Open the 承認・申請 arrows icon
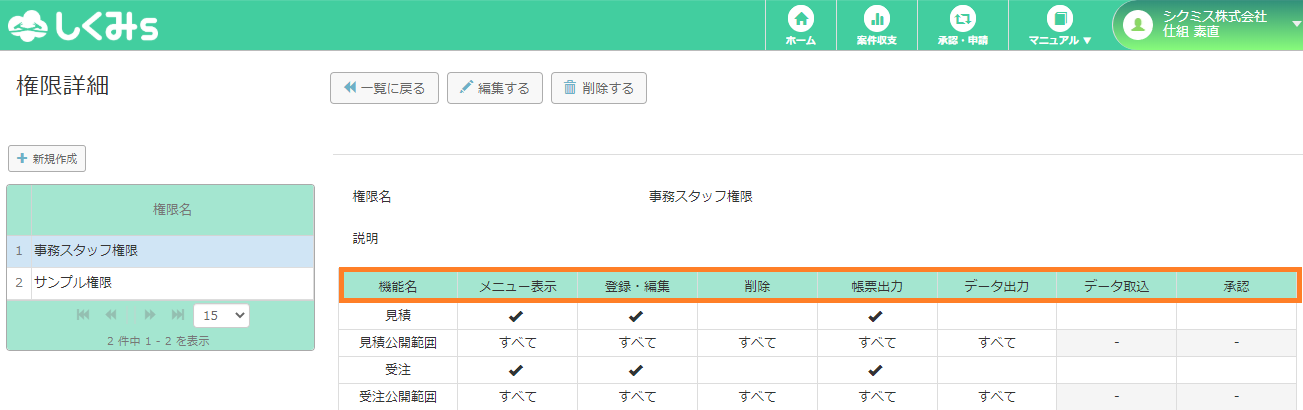 962,19
